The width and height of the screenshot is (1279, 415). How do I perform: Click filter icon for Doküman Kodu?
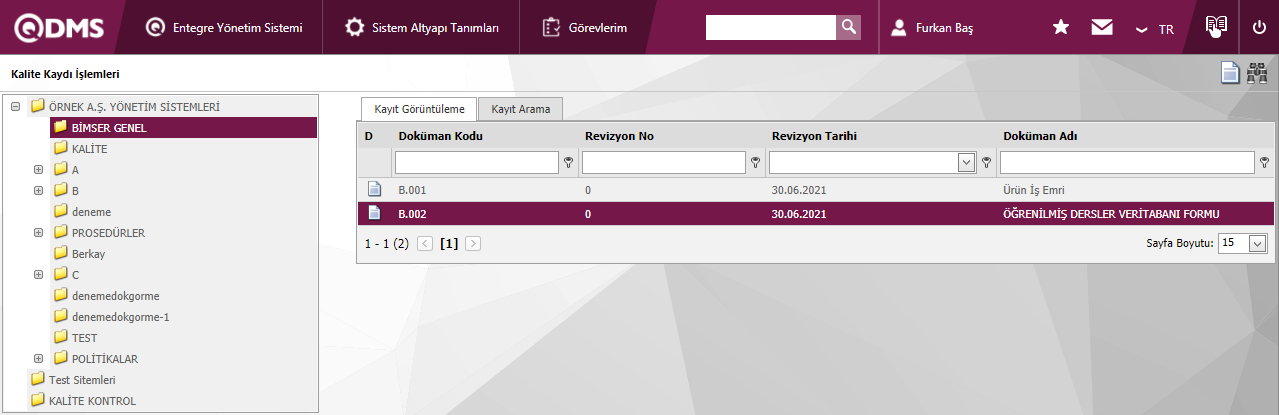pyautogui.click(x=568, y=162)
